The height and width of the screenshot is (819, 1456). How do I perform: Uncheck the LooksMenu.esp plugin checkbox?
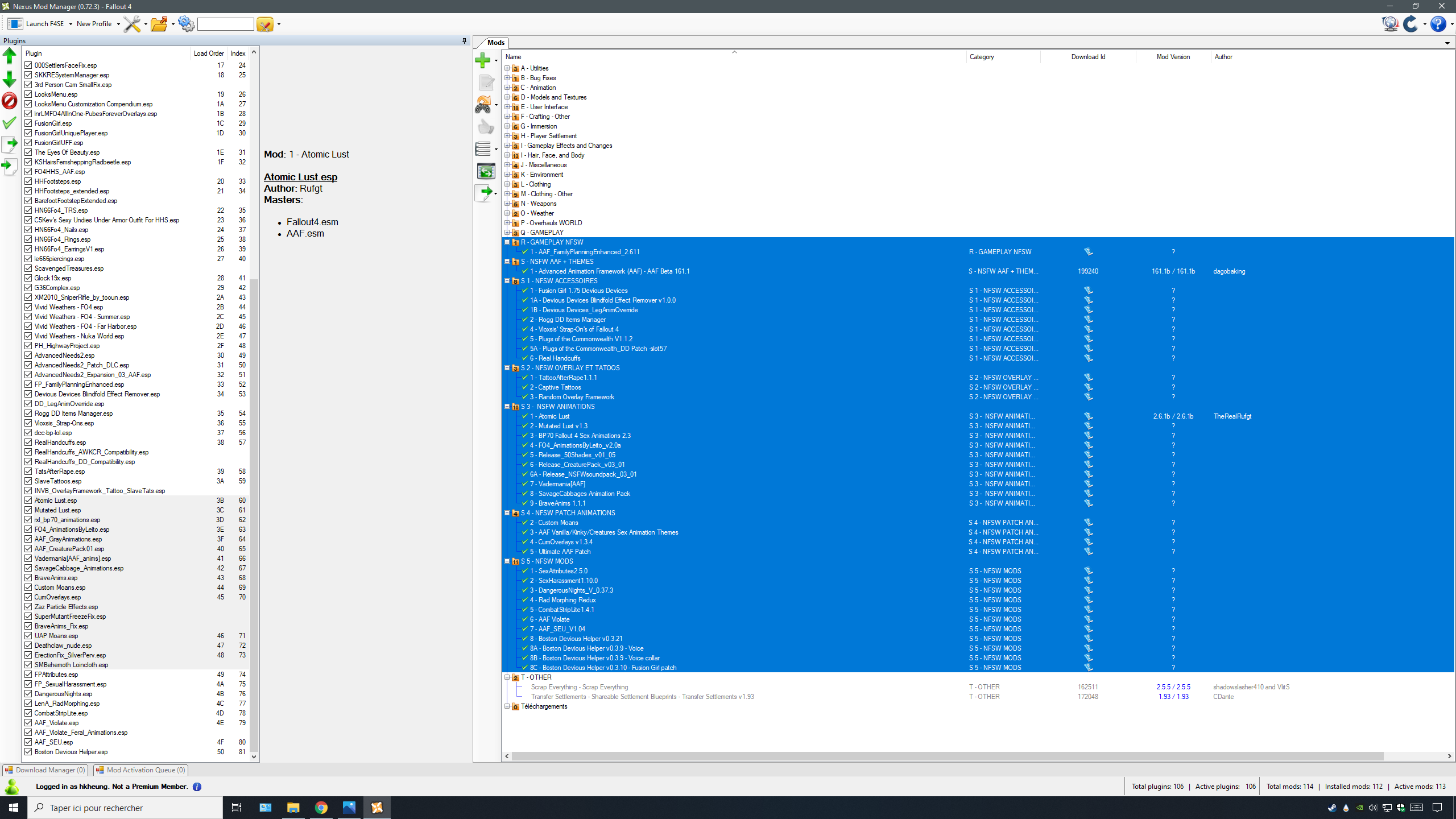[28, 94]
